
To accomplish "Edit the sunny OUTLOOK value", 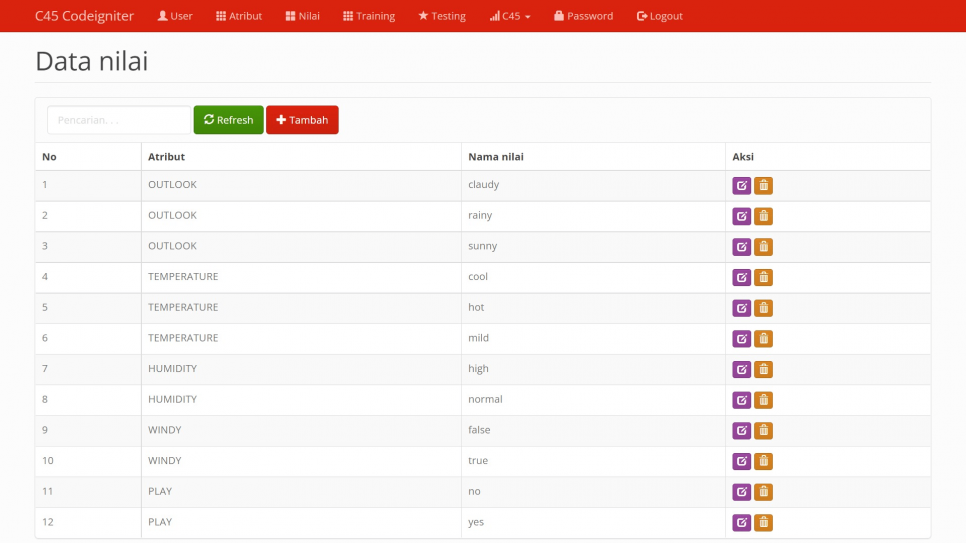I will coord(741,247).
